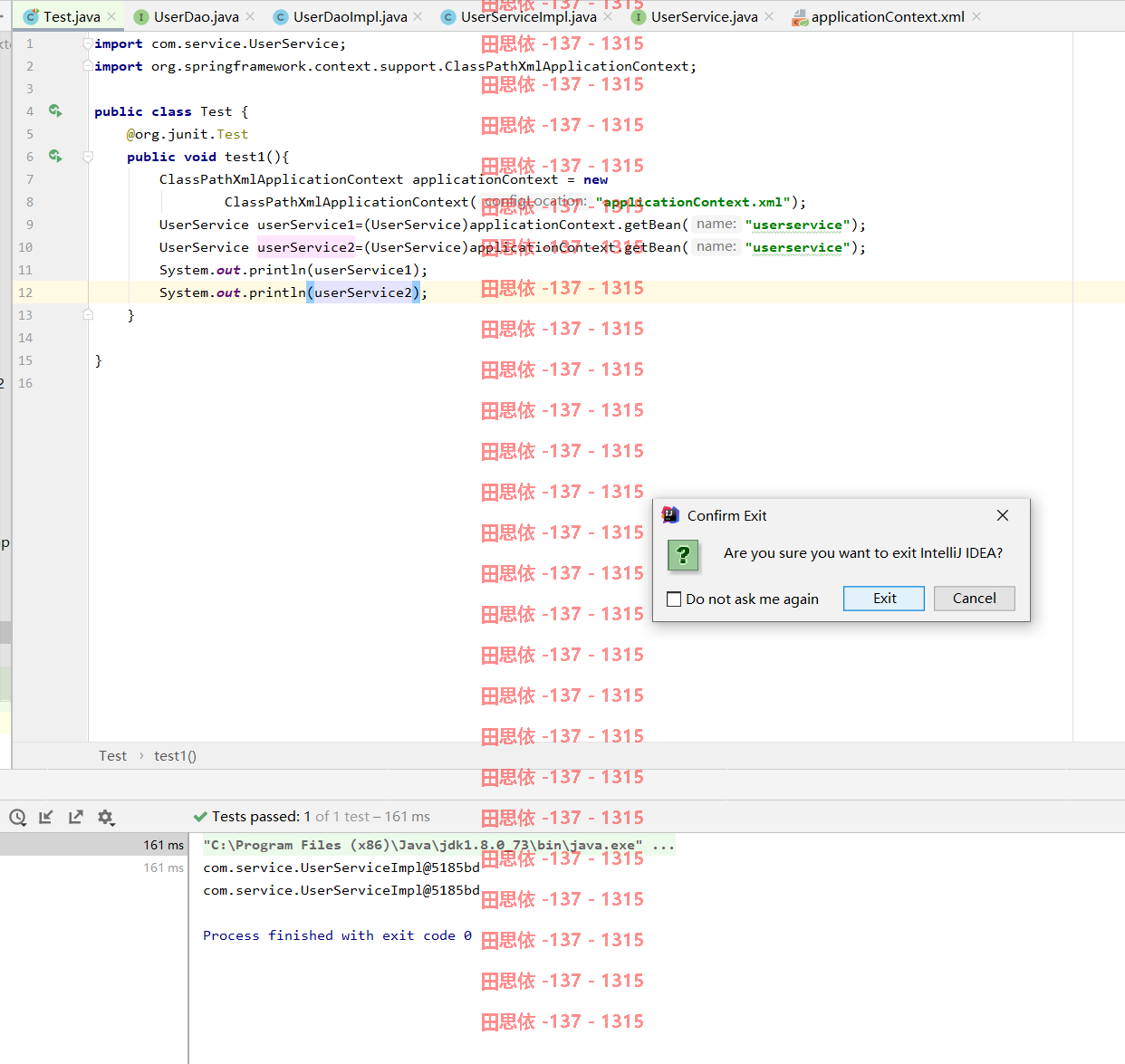This screenshot has height=1064, width=1125.
Task: Expand the folded java.exe command line ellipsis
Action: point(663,845)
